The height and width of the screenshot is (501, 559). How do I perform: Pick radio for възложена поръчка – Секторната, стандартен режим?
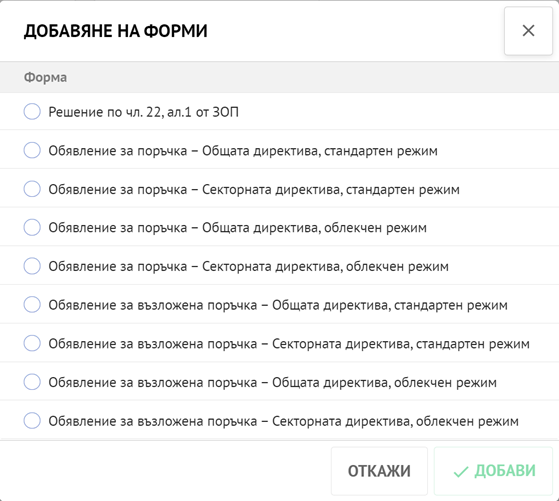click(32, 343)
